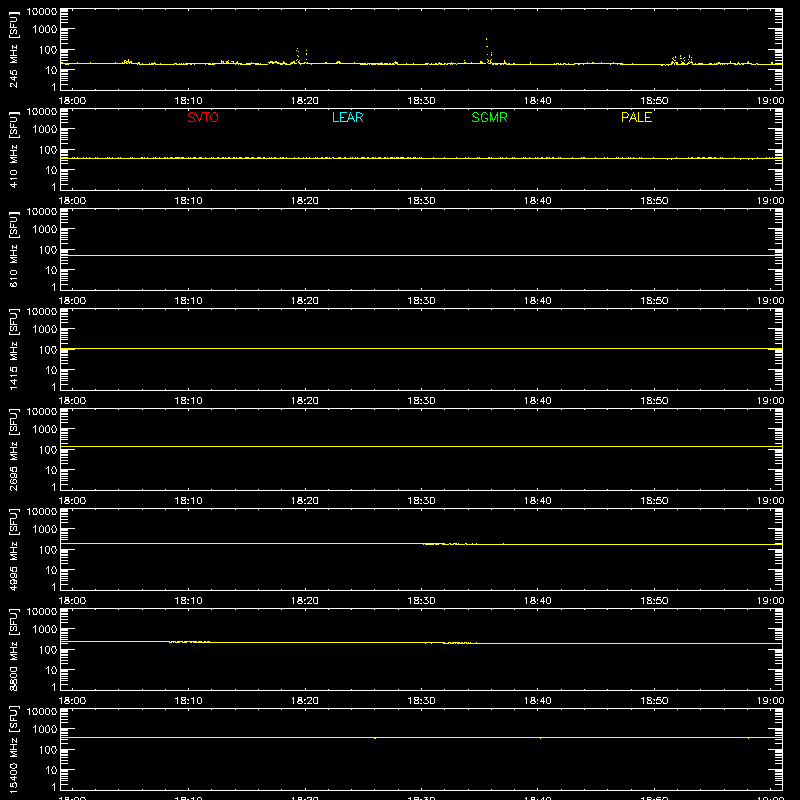Click 18:50 time label under 8800 MHz panel
Viewport: 800px width, 800px height.
[x=654, y=701]
